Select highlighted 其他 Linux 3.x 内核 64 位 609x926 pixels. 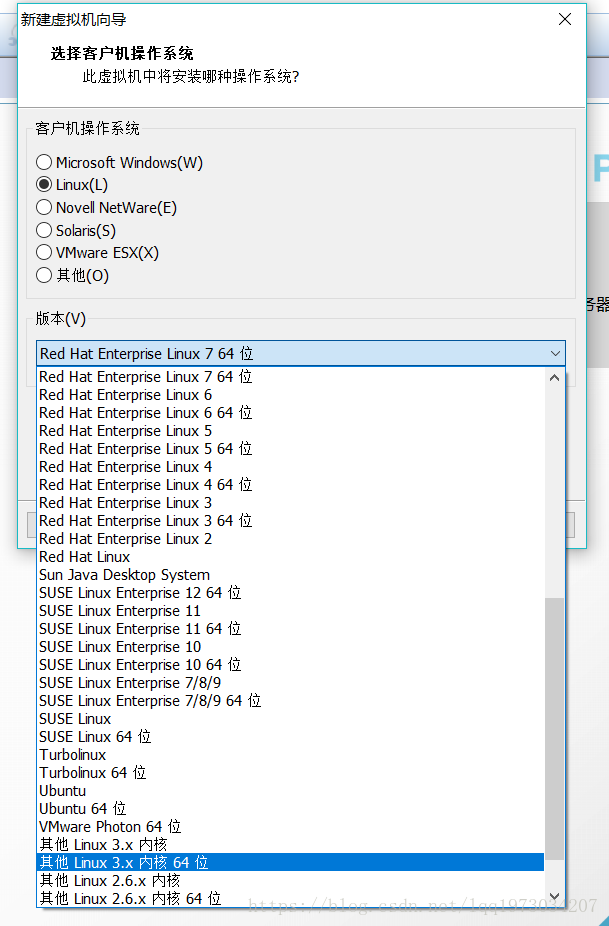290,863
